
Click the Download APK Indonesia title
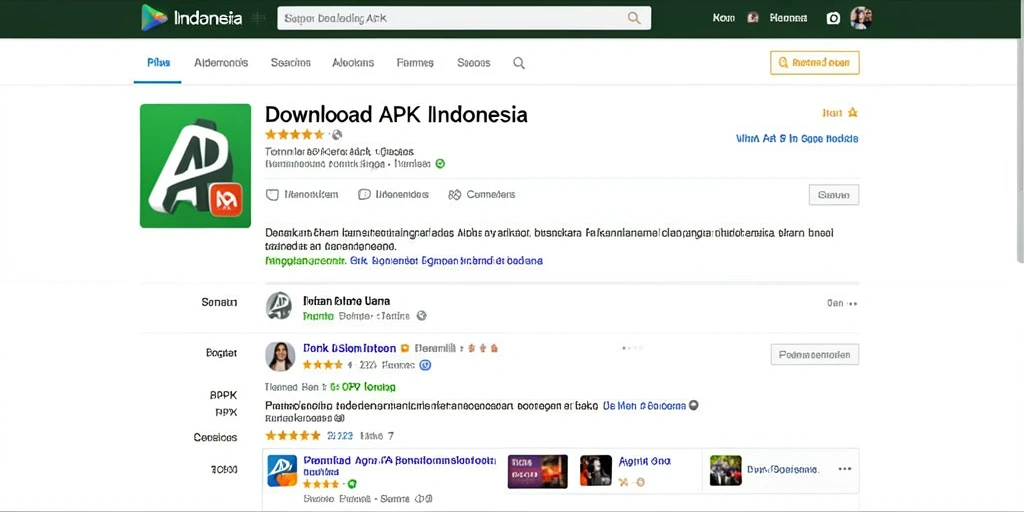(396, 114)
